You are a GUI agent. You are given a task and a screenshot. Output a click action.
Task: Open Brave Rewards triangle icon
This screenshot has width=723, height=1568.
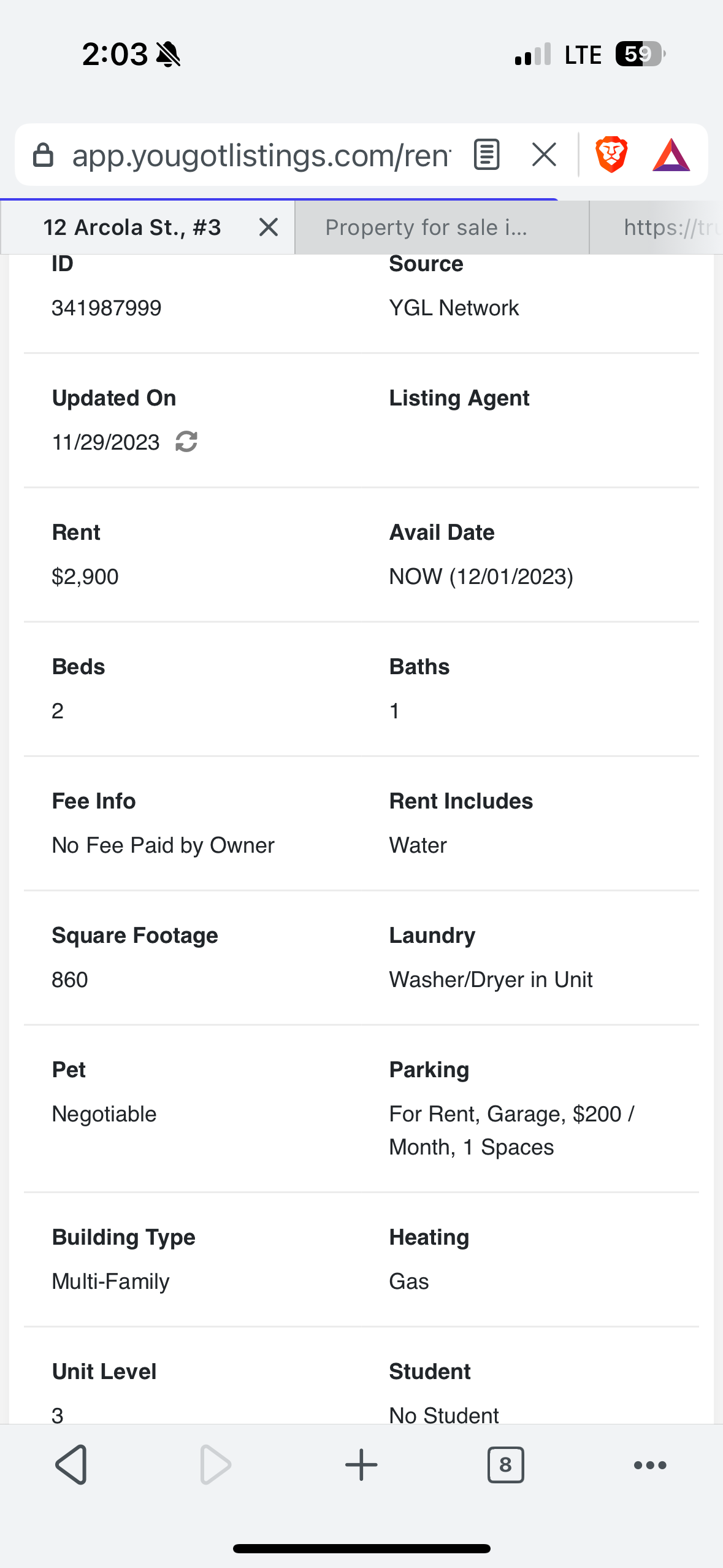(671, 155)
